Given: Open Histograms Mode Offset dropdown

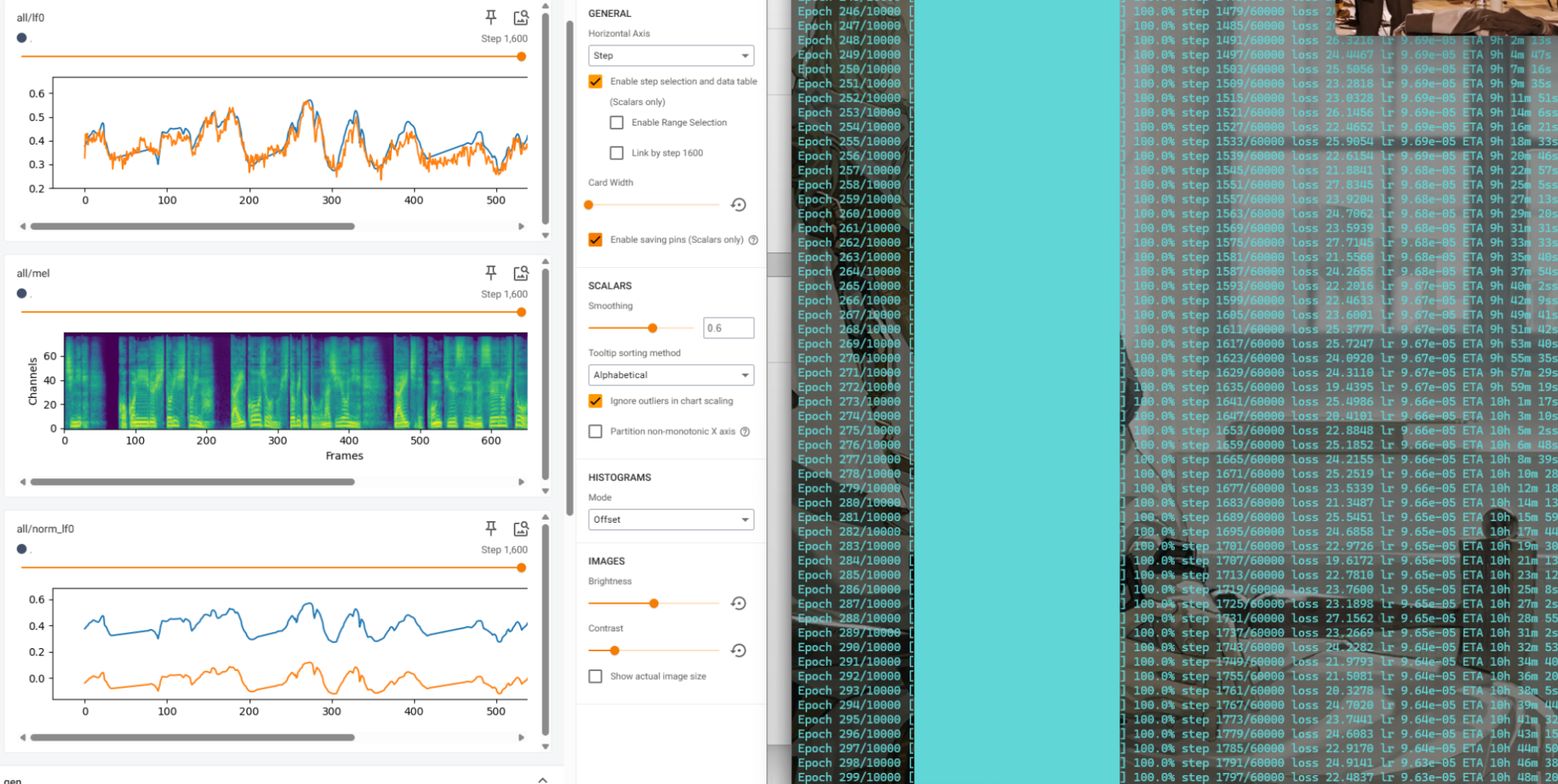Looking at the screenshot, I should pos(670,520).
